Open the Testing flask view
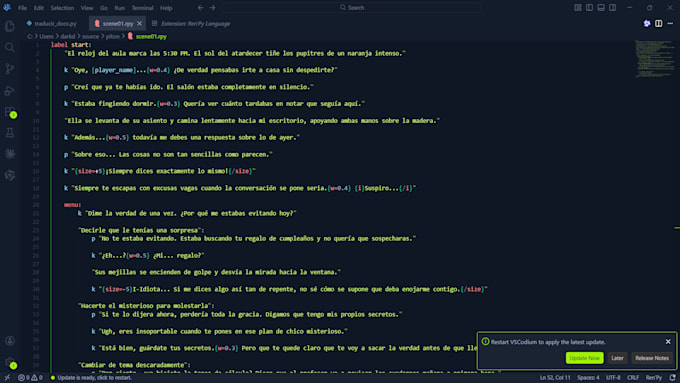 tap(10, 133)
